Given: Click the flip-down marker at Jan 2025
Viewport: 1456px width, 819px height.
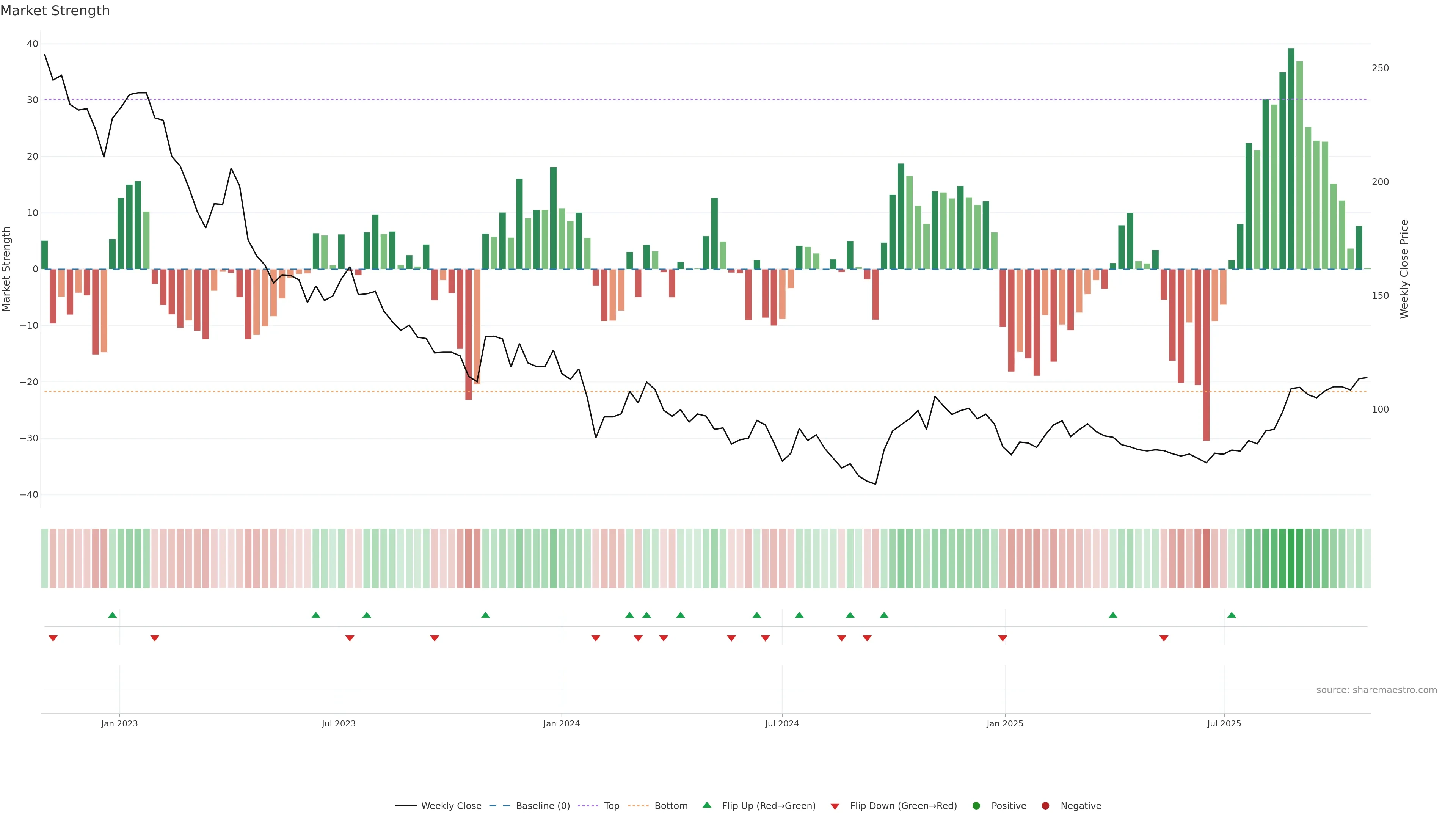Looking at the screenshot, I should tap(1003, 638).
